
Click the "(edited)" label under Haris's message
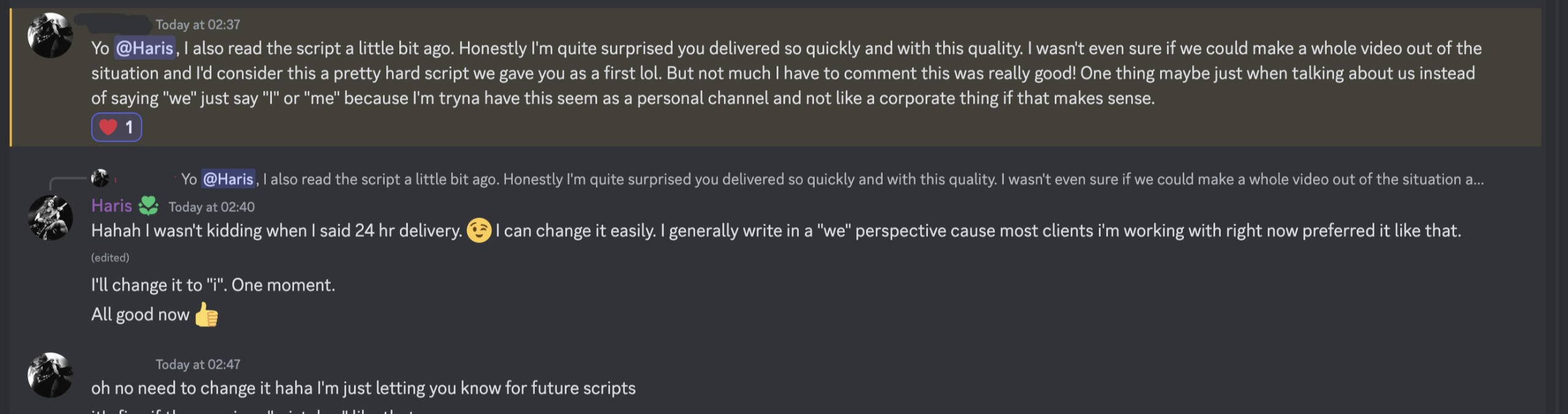110,258
